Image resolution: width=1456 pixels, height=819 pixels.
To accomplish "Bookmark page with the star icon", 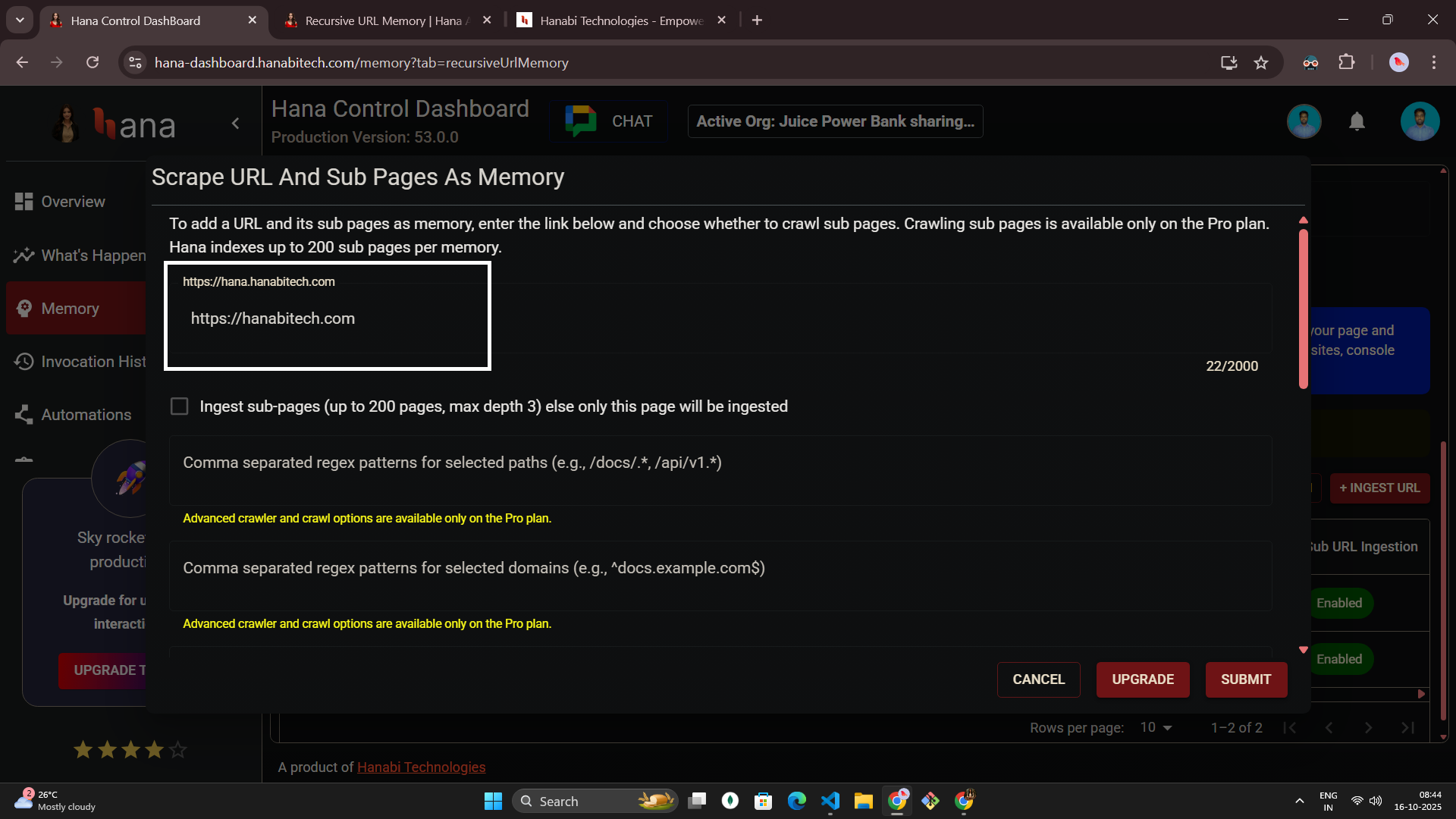I will (1261, 63).
